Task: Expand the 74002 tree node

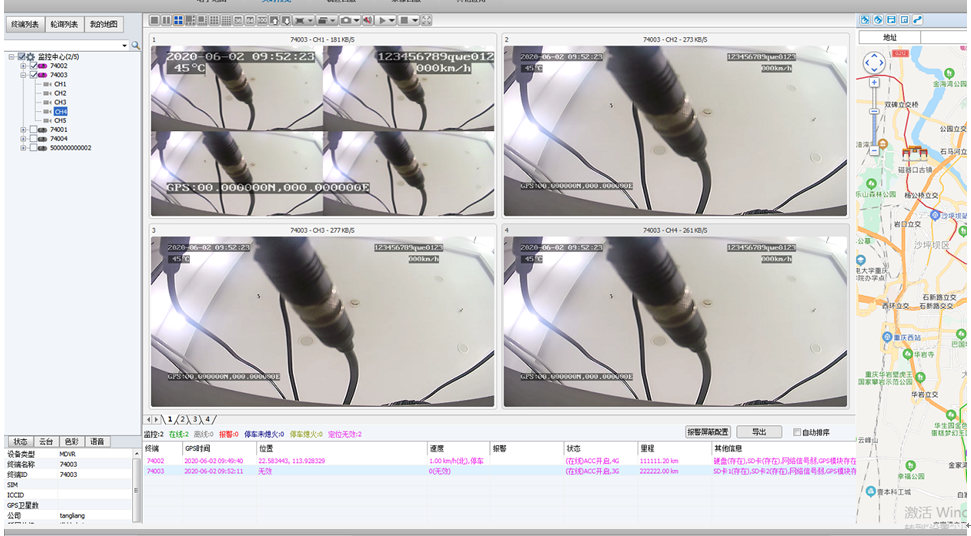Action: pyautogui.click(x=23, y=66)
